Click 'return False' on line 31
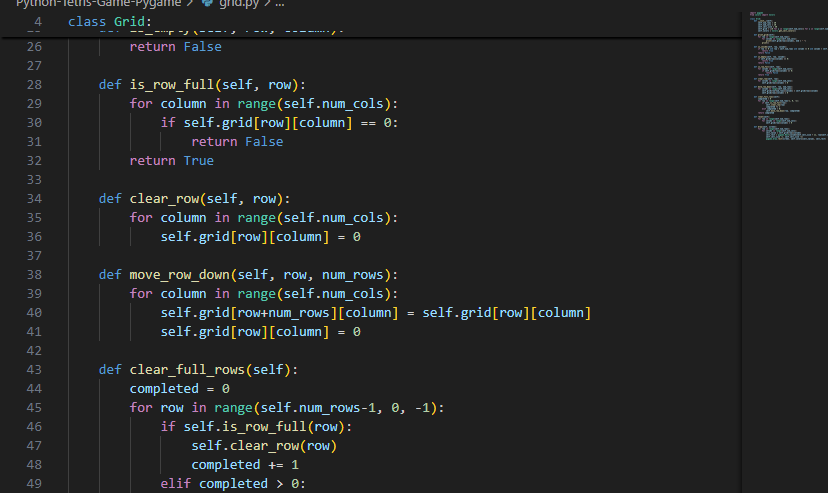Viewport: 828px width, 493px height. click(237, 142)
